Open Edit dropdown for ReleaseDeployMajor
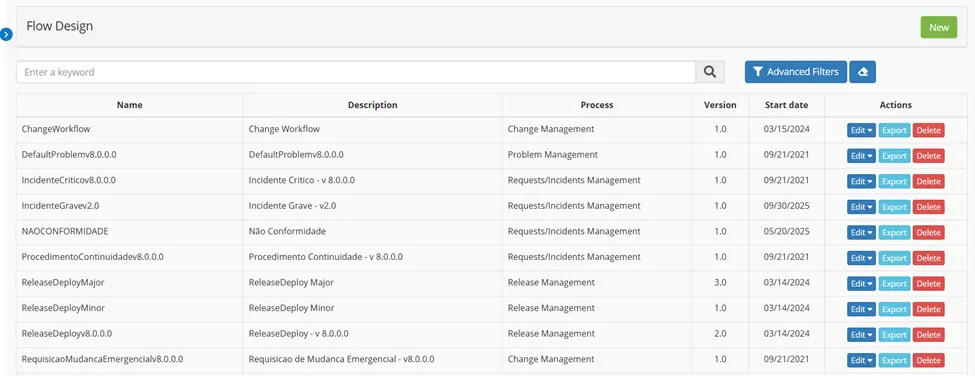Screen dimensions: 975x376 (861, 283)
